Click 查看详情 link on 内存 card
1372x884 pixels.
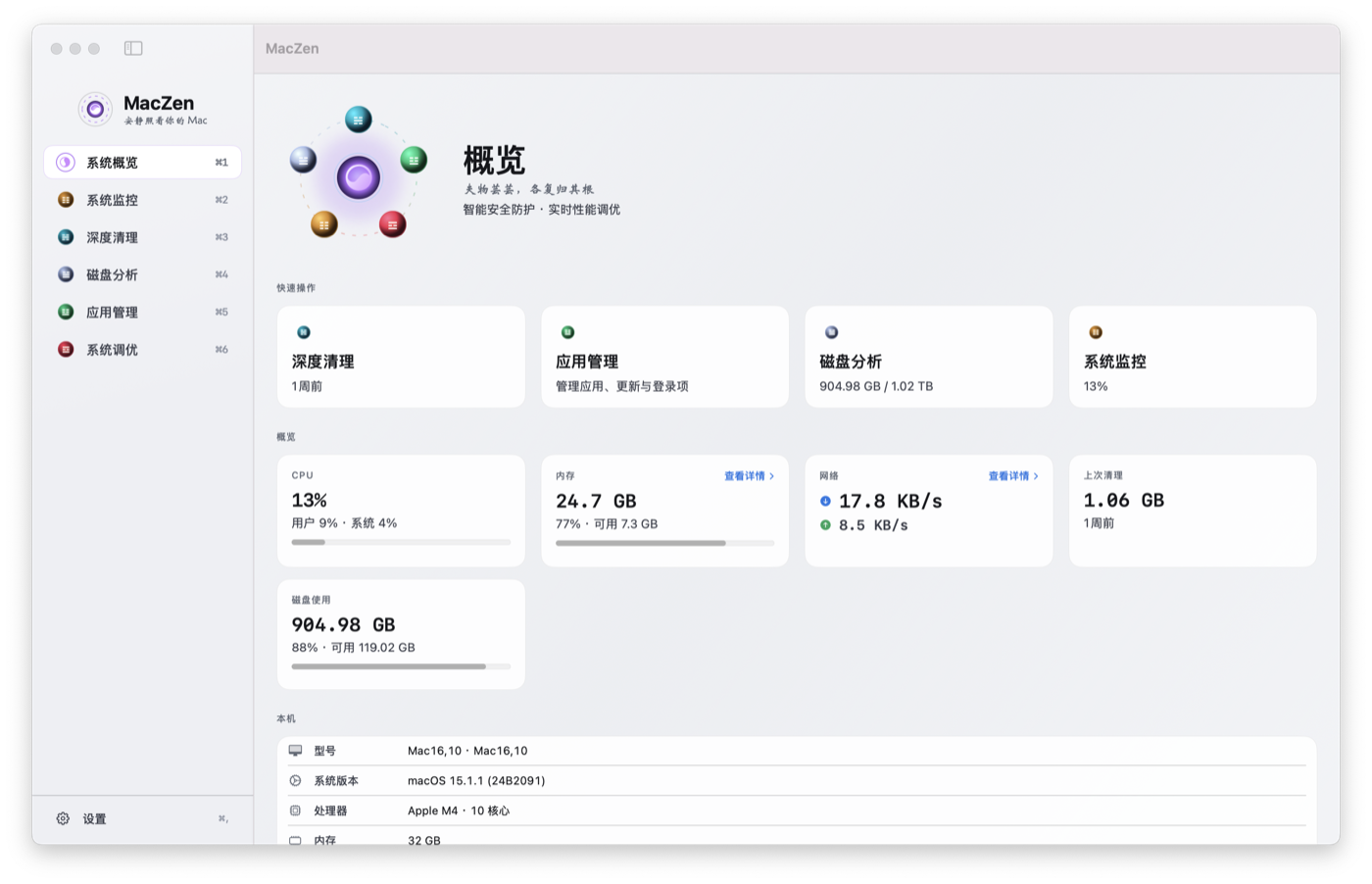click(749, 476)
